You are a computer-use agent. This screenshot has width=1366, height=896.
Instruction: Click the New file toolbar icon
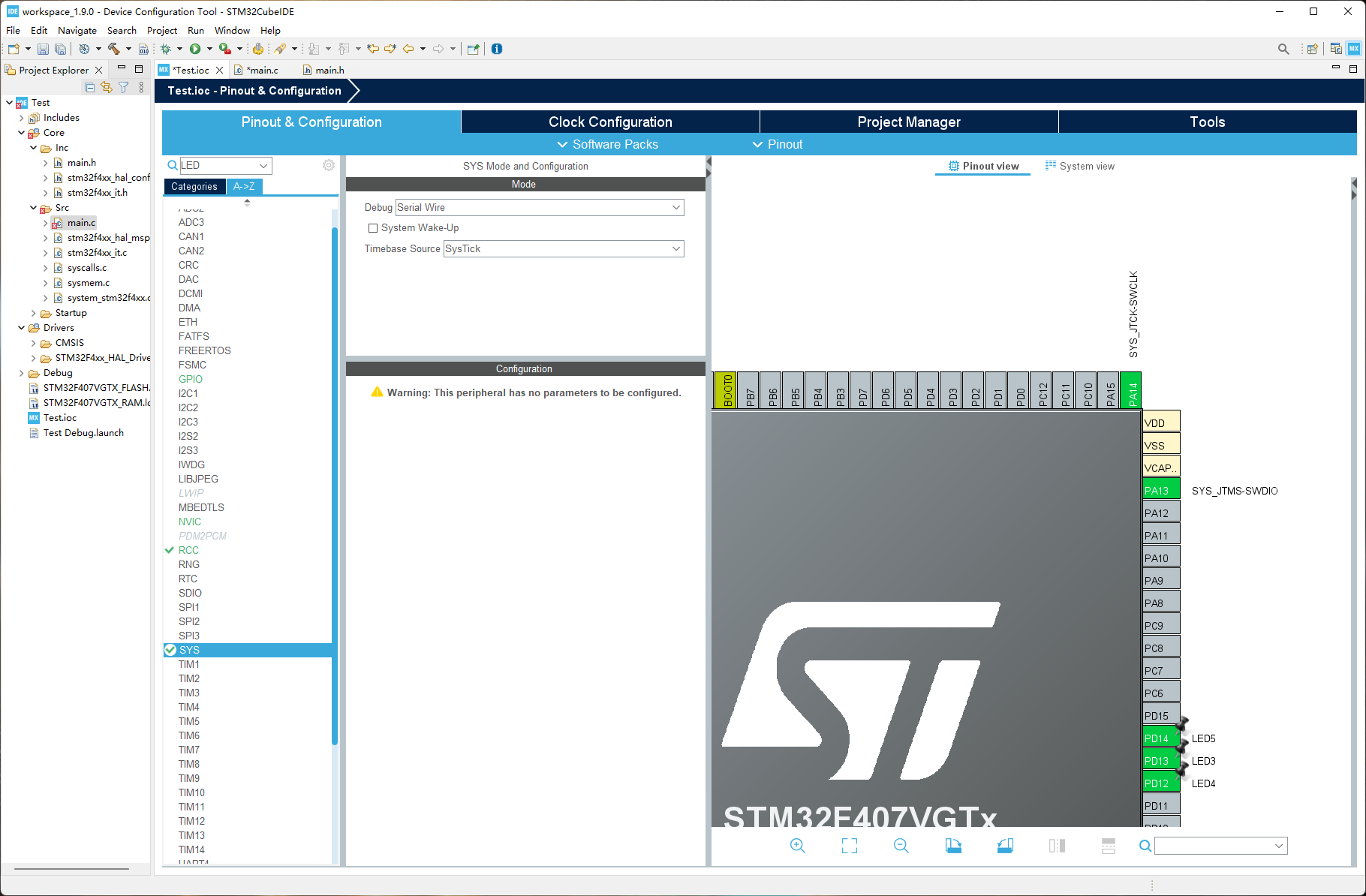(14, 49)
